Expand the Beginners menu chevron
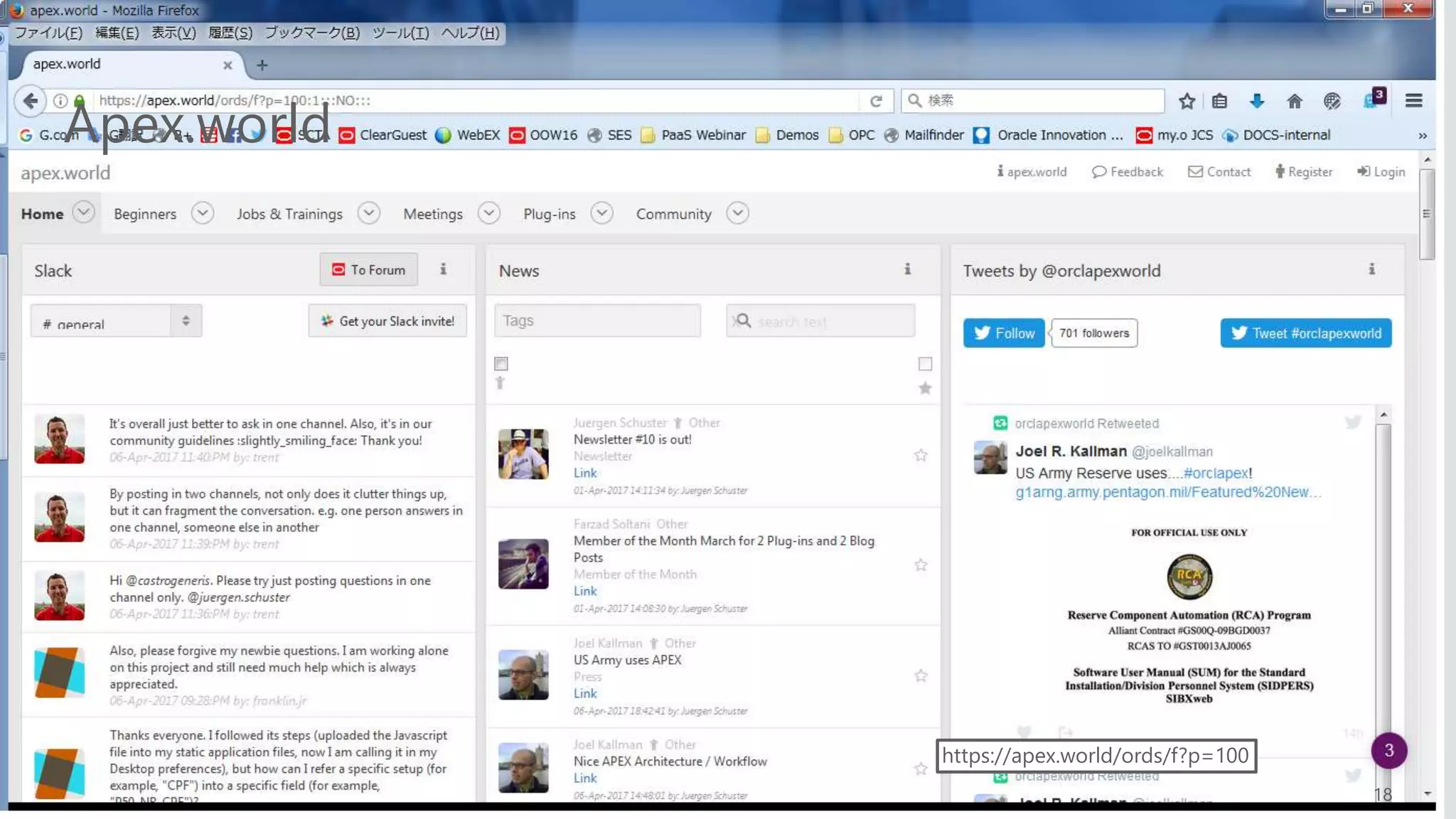Image resolution: width=1456 pixels, height=819 pixels. coord(203,213)
